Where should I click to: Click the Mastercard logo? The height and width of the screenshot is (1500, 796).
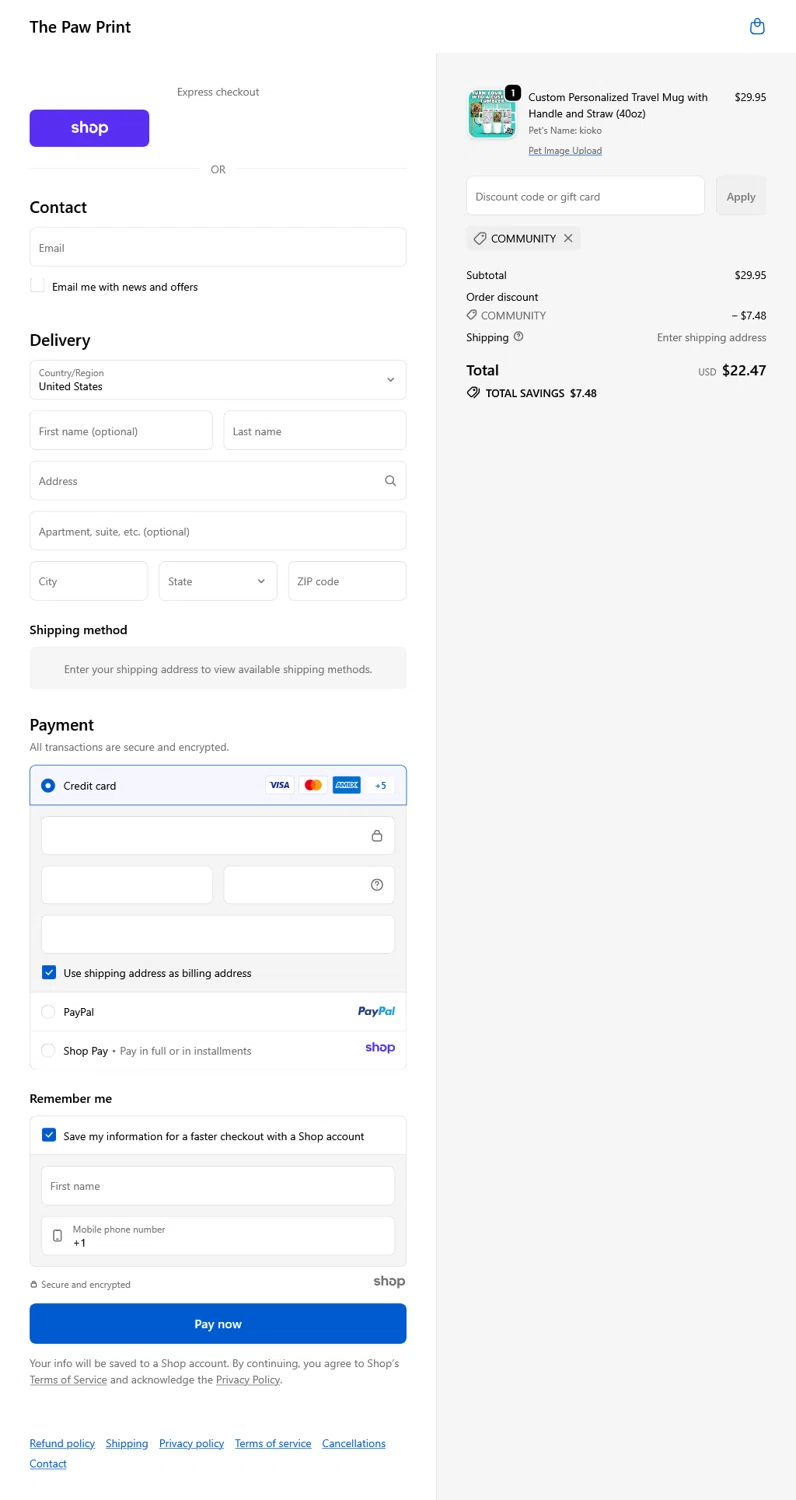tap(313, 786)
